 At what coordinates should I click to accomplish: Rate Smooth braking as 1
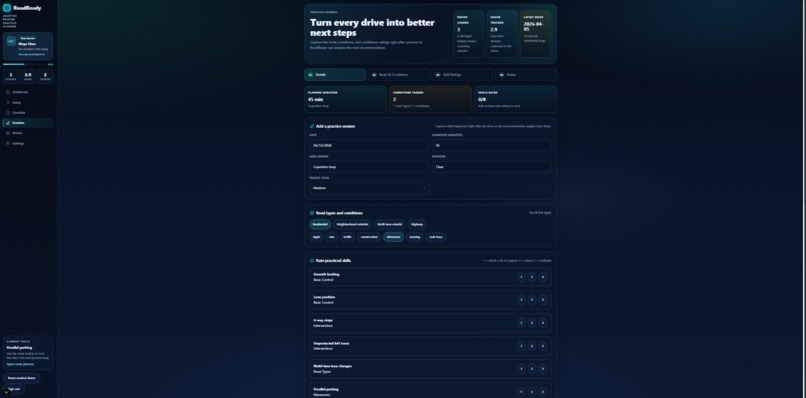coord(521,277)
